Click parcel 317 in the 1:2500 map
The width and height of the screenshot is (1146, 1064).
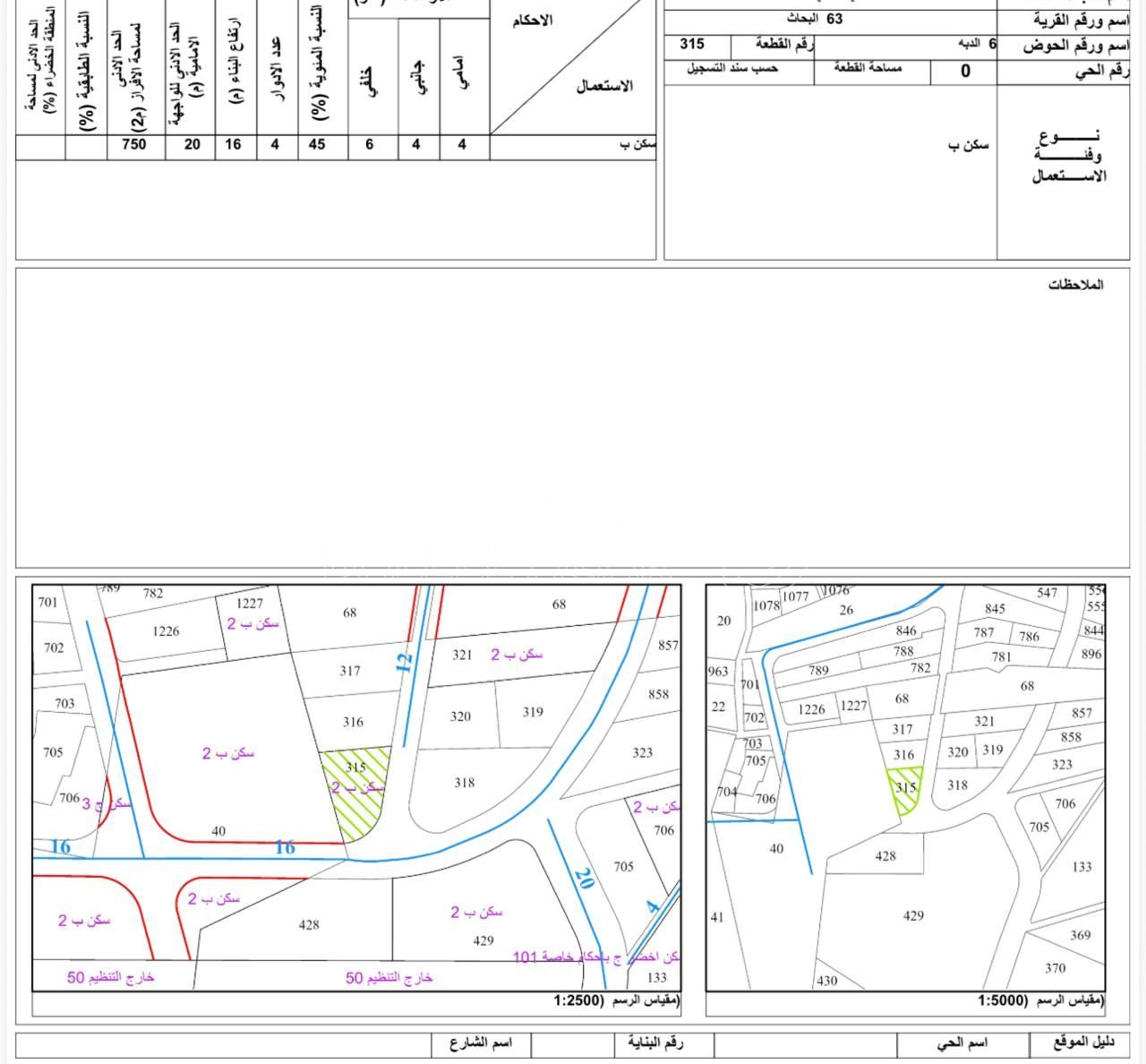(x=350, y=671)
